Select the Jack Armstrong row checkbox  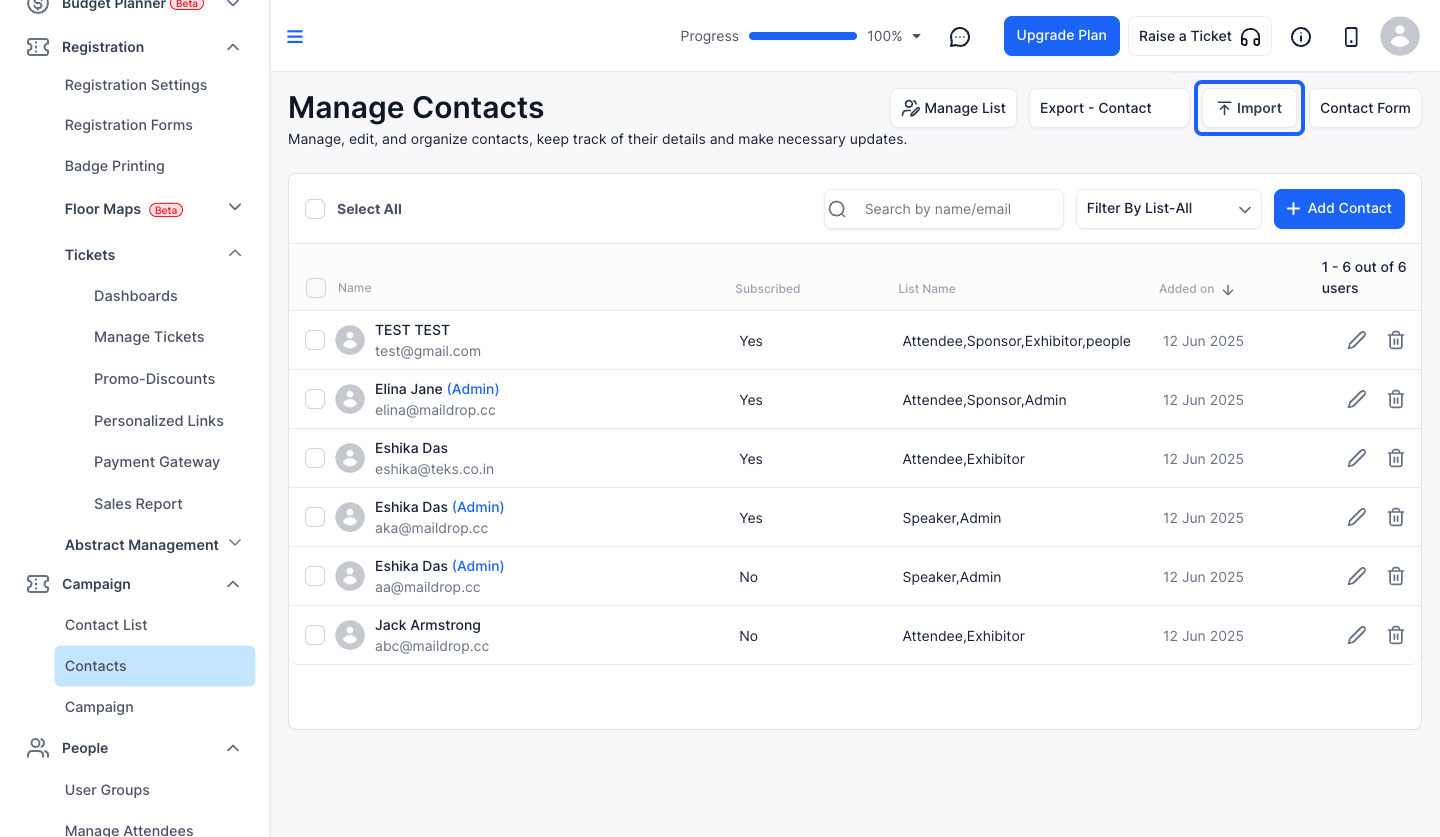pyautogui.click(x=315, y=635)
